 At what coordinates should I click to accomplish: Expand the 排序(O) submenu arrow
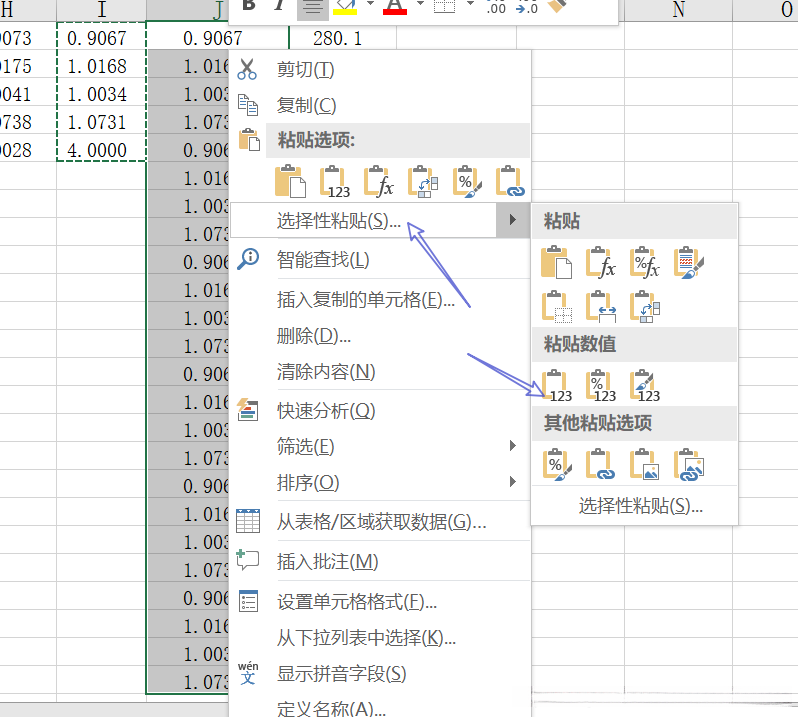click(512, 481)
